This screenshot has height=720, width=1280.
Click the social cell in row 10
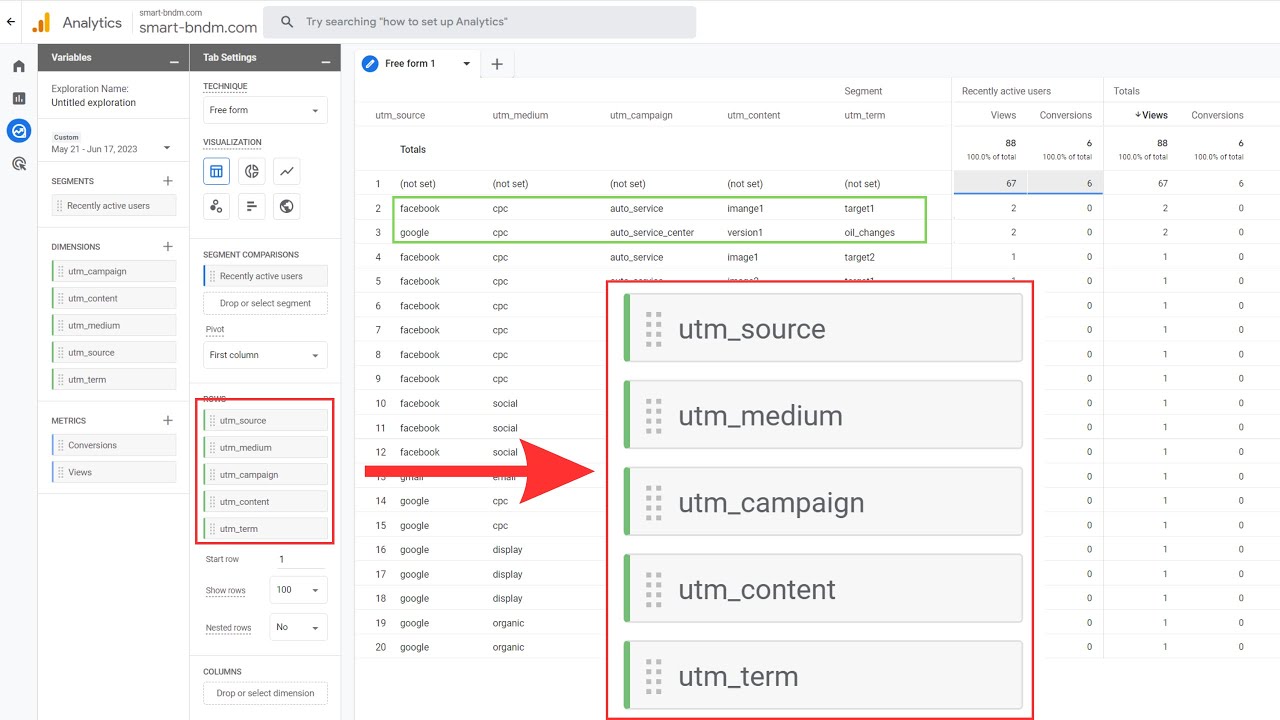click(505, 403)
